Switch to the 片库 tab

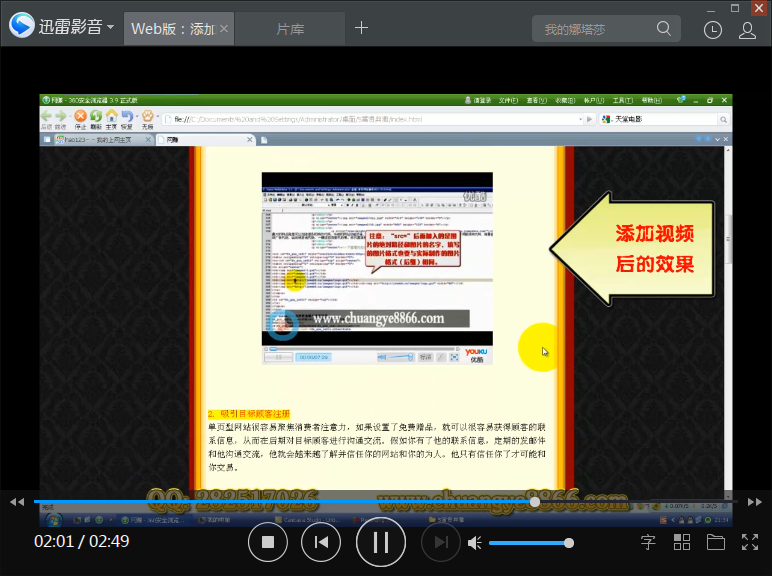click(x=290, y=29)
